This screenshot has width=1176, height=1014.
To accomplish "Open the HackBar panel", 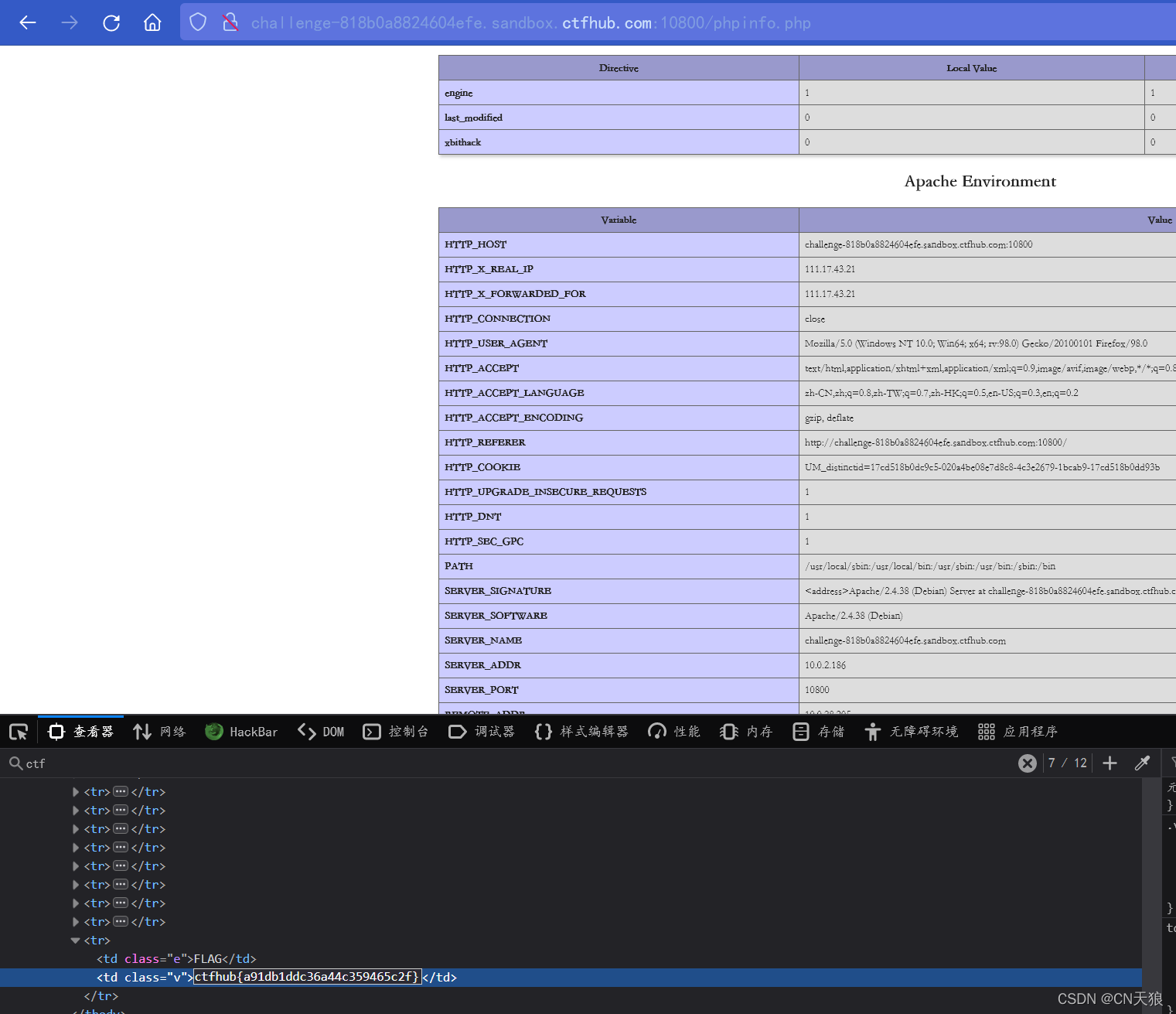I will [x=241, y=732].
